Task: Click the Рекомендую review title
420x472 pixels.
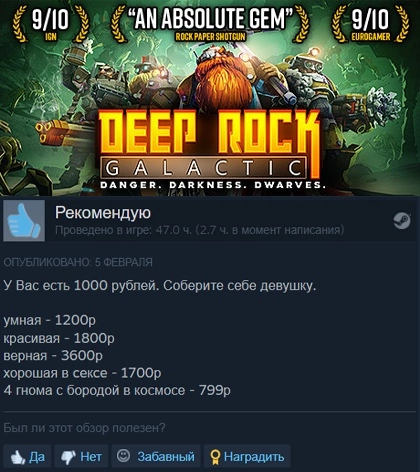Action: (103, 213)
